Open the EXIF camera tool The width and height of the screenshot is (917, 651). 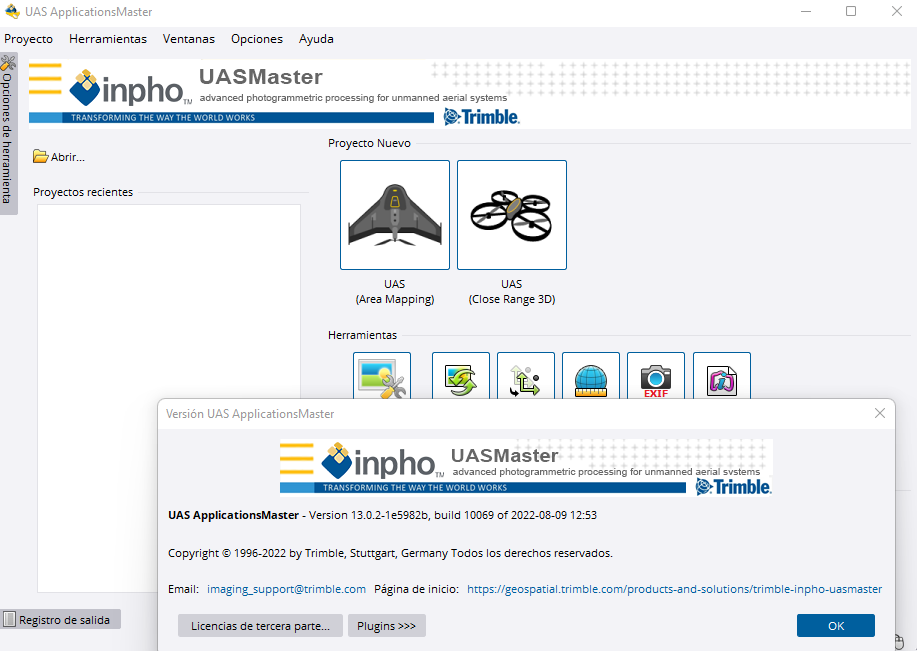pyautogui.click(x=656, y=376)
